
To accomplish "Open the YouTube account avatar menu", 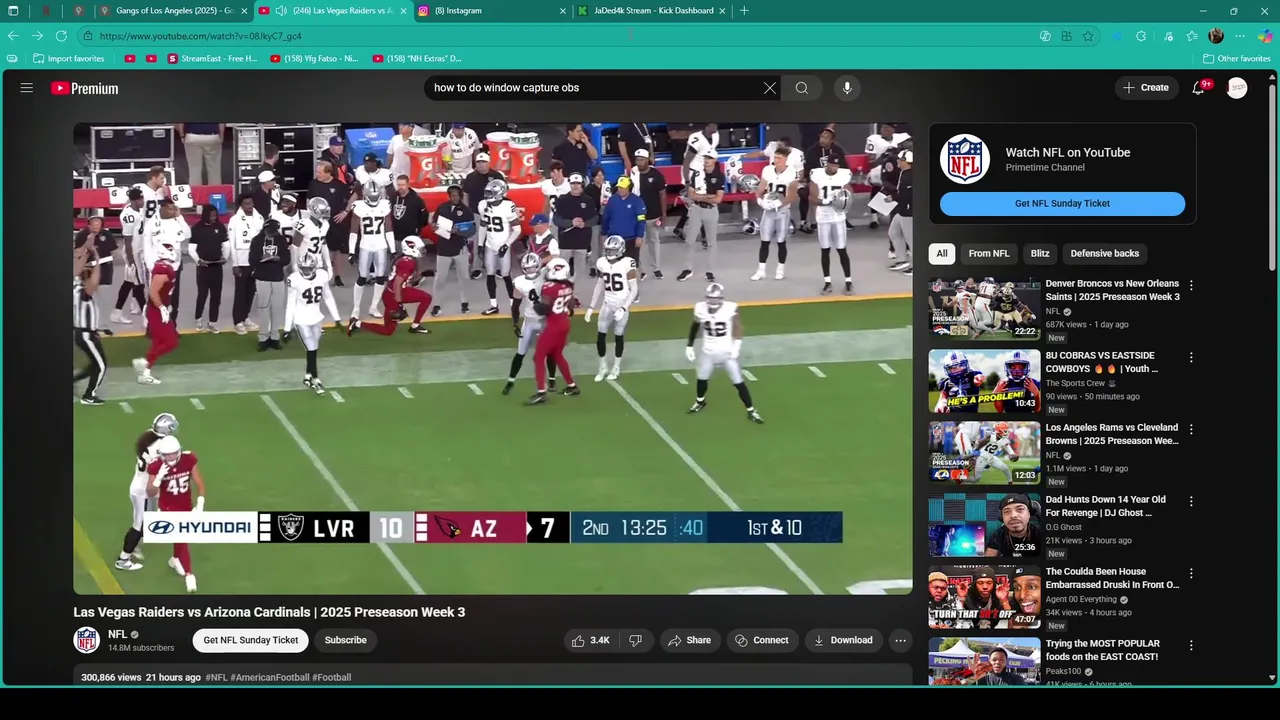I will tap(1237, 88).
